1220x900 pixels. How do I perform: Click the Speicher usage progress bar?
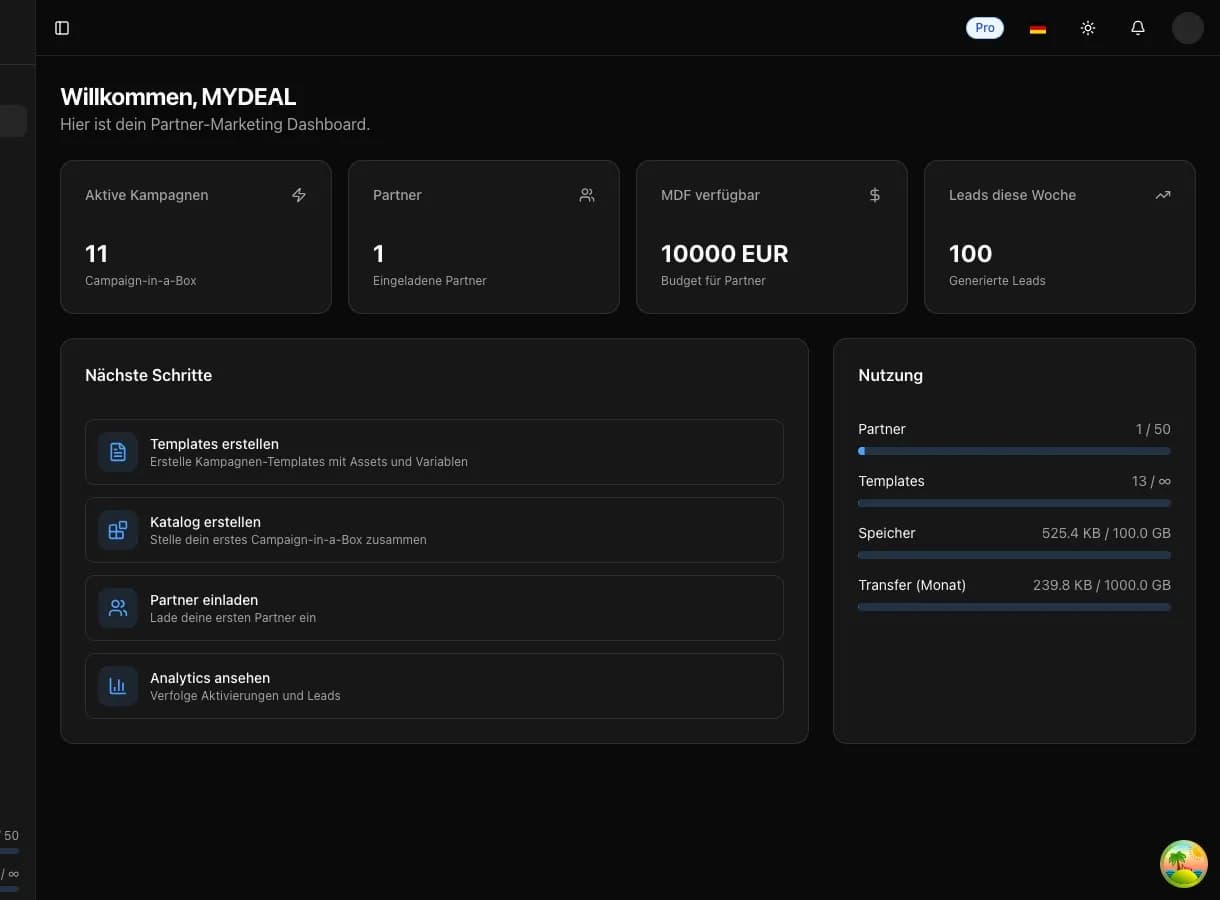pos(1013,555)
